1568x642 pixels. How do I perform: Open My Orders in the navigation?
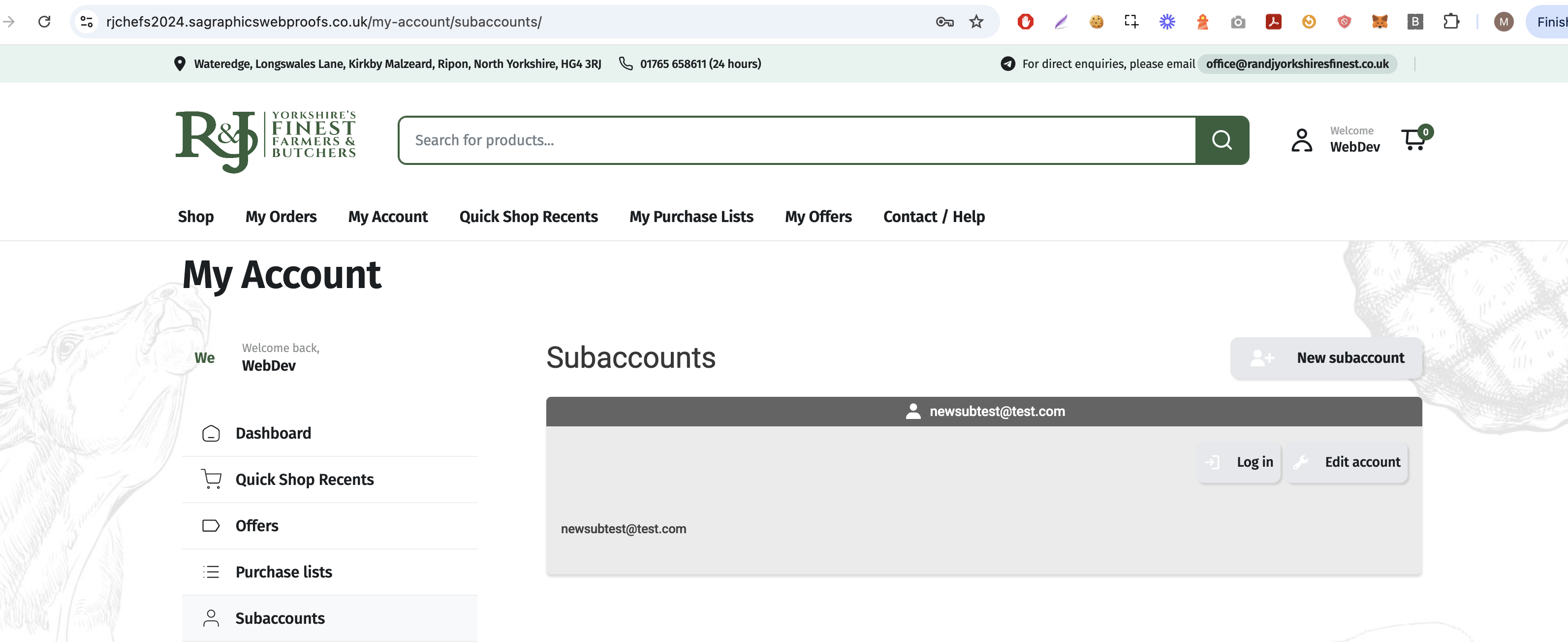pos(281,217)
